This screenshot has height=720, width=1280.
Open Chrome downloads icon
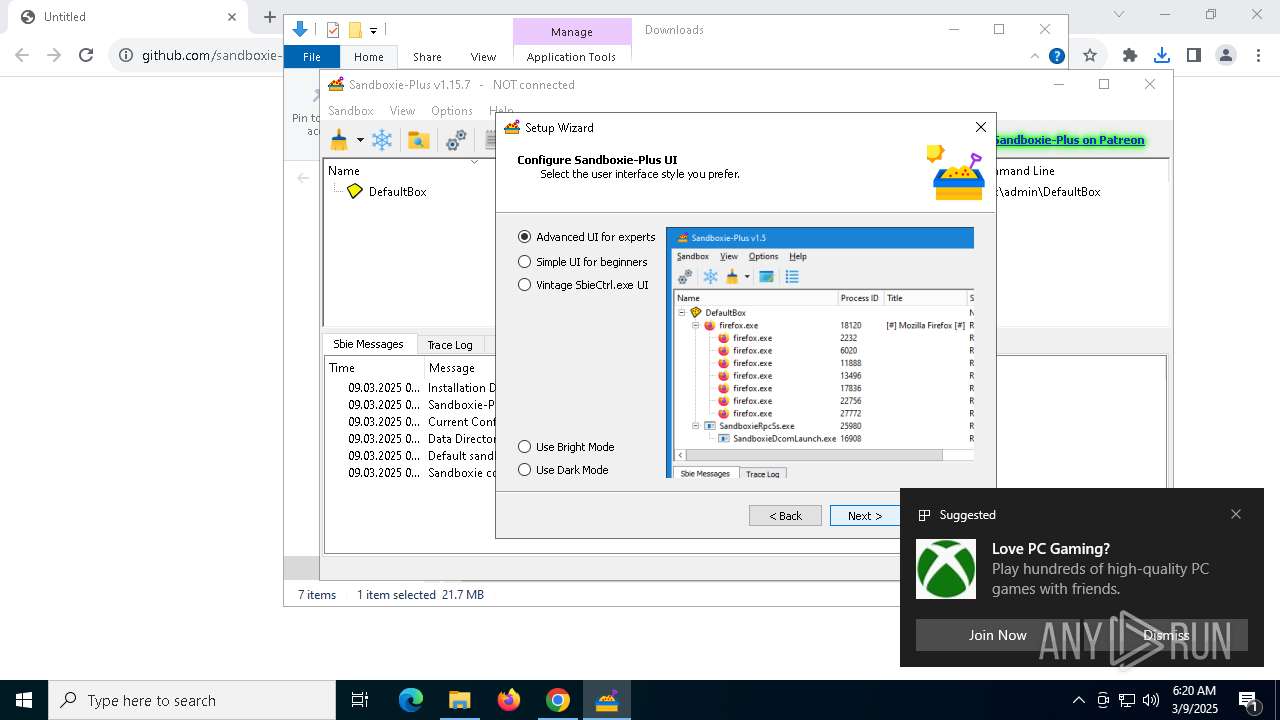click(x=1161, y=55)
